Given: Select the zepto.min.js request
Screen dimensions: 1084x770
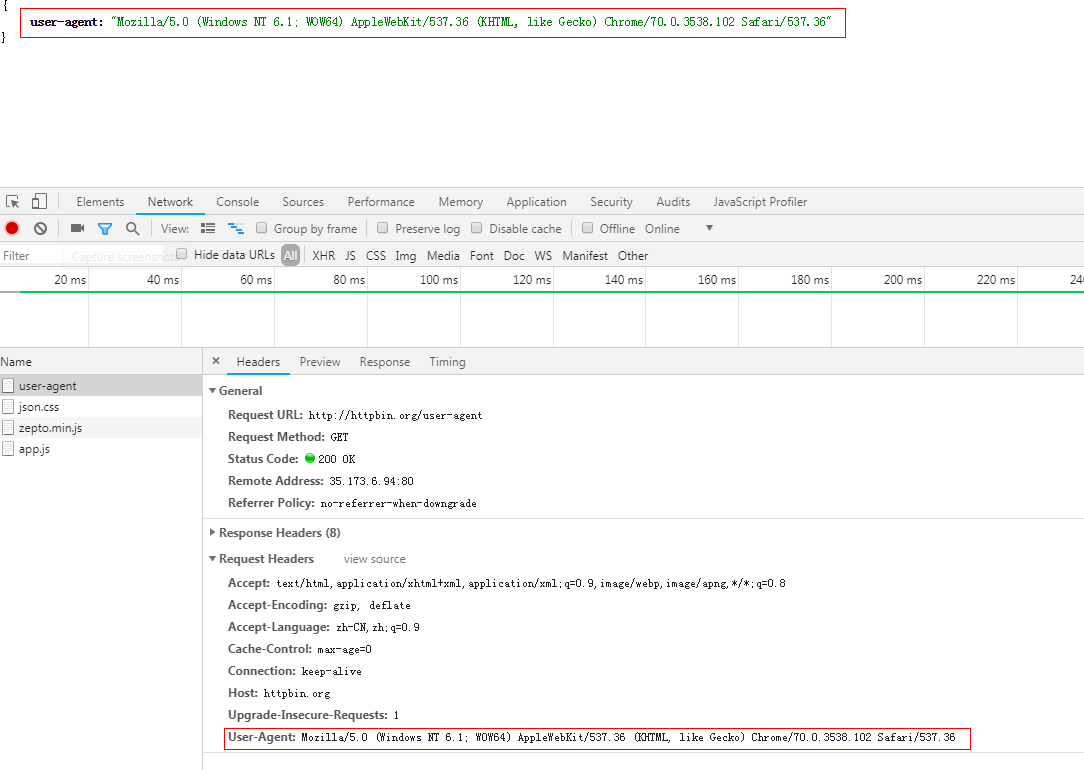Looking at the screenshot, I should click(51, 428).
